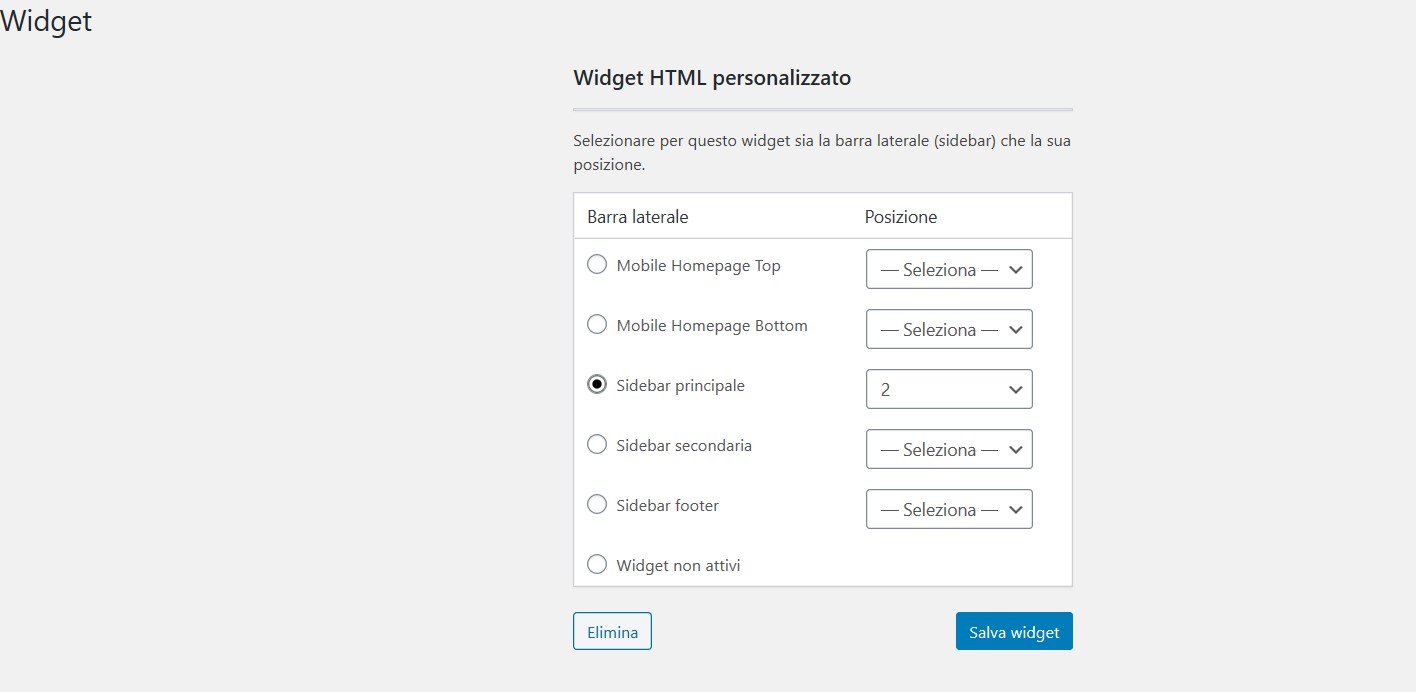1416x692 pixels.
Task: Open position dropdown for Sidebar footer
Action: [x=948, y=510]
